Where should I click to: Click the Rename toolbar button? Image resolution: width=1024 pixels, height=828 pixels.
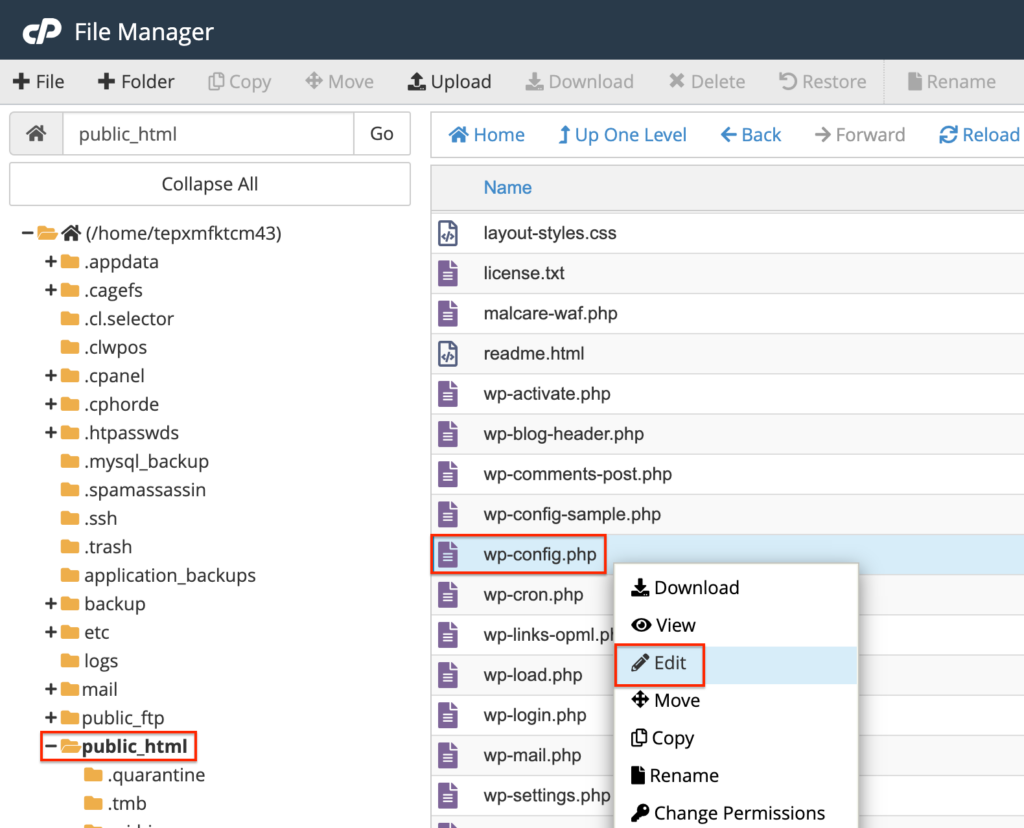pos(952,82)
